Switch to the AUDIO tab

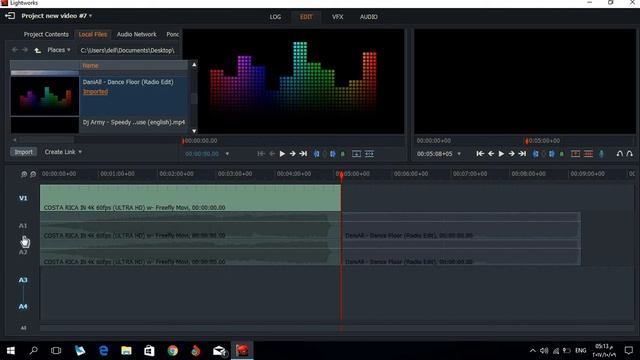(369, 17)
